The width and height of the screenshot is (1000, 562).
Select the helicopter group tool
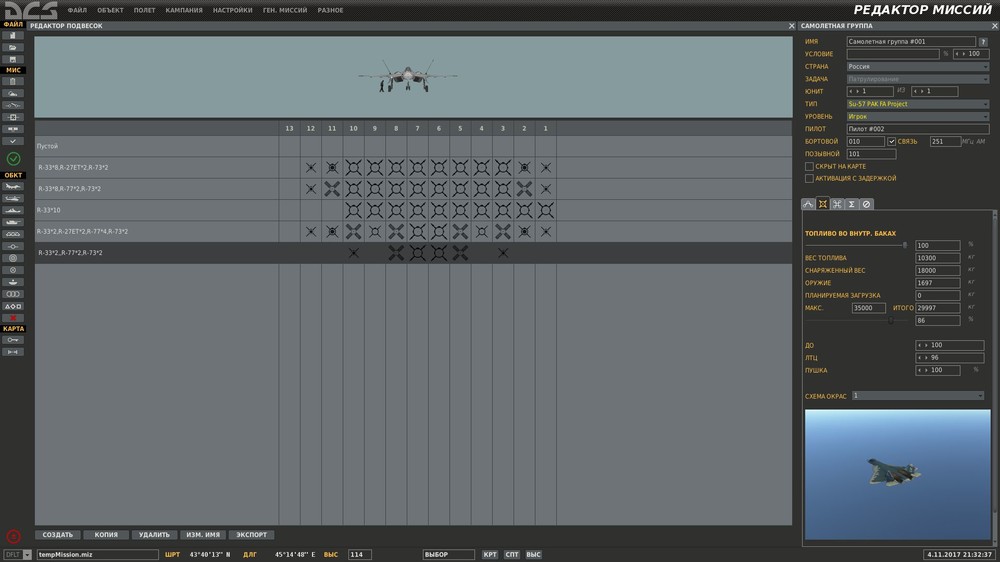point(13,198)
